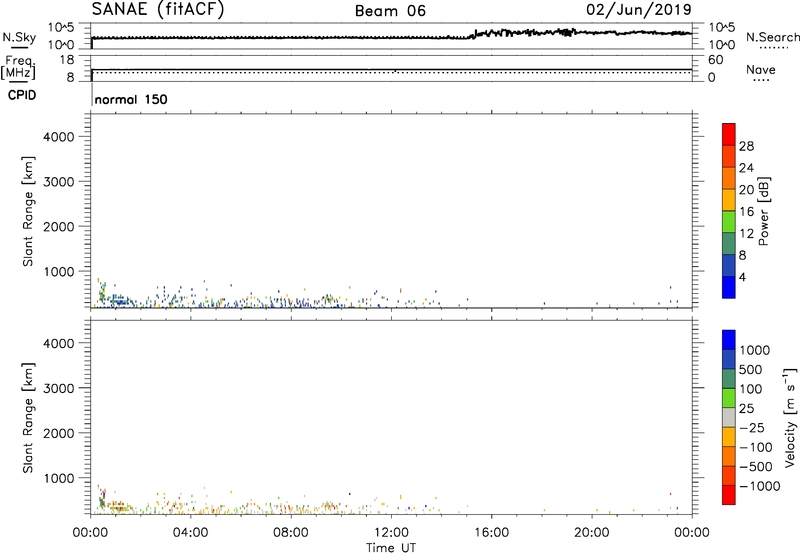Click the Time UT axis title

tap(391, 548)
